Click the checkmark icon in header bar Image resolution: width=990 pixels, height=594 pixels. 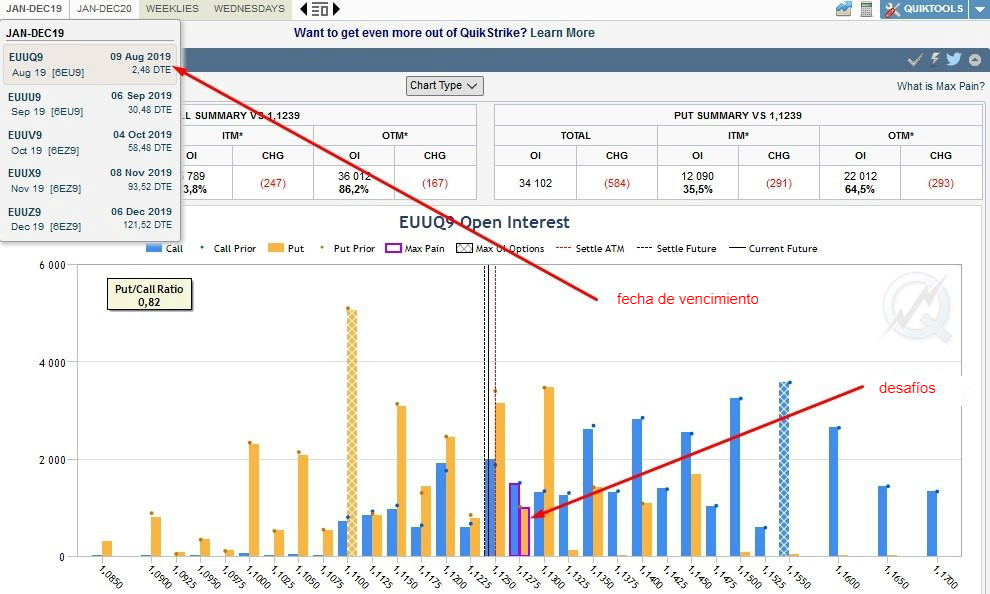[915, 60]
